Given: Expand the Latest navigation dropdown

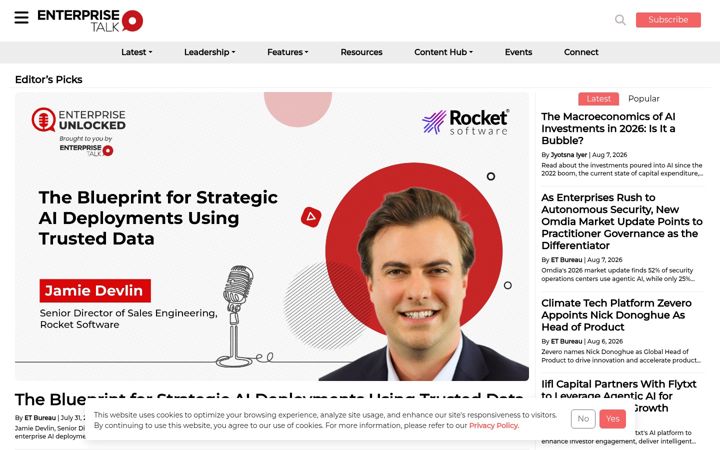Looking at the screenshot, I should point(136,52).
